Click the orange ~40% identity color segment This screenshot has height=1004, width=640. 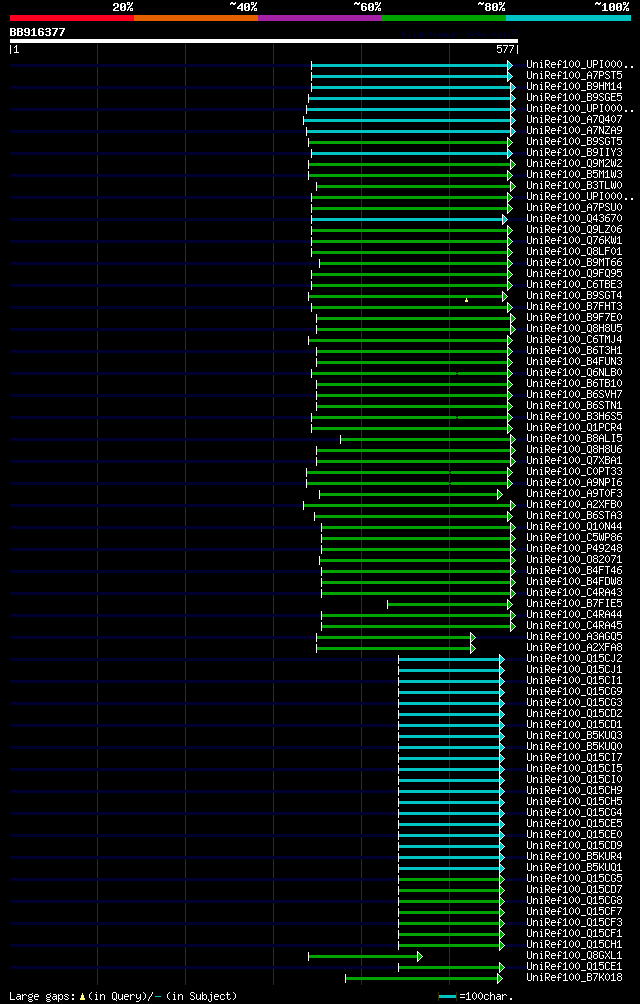coord(196,18)
